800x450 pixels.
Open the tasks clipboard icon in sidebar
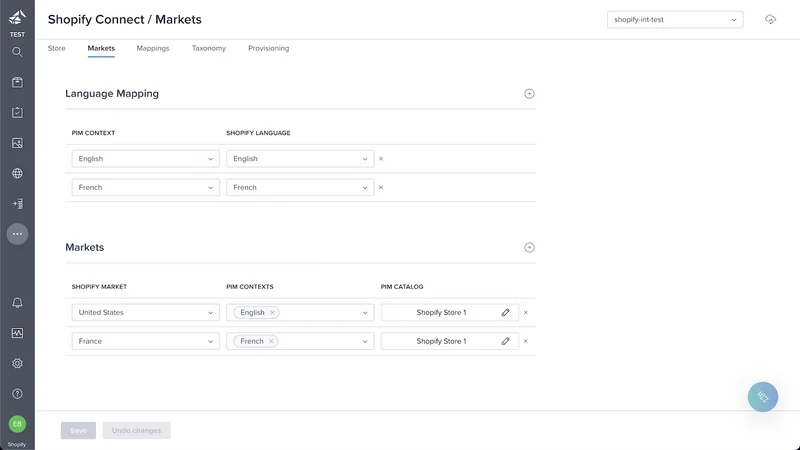tap(17, 112)
